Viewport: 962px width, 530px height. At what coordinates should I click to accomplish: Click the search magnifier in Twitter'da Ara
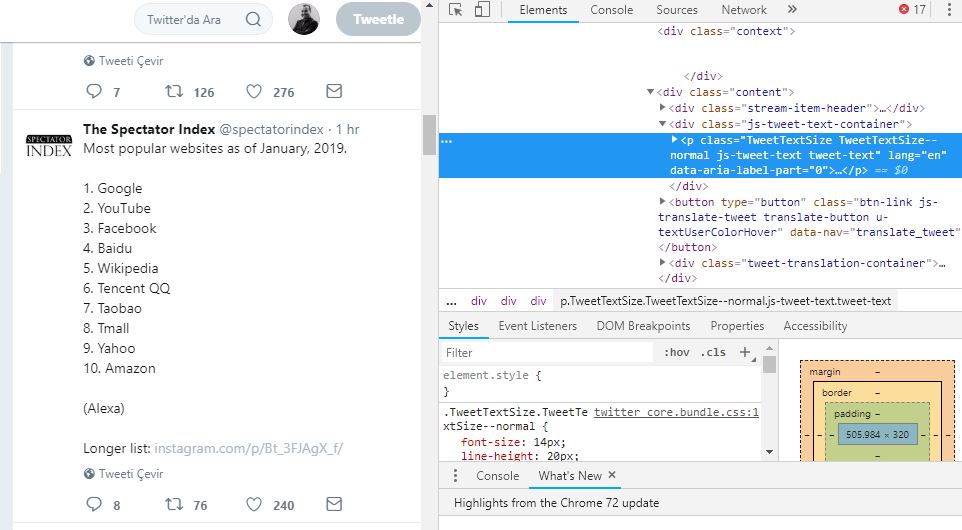point(253,19)
